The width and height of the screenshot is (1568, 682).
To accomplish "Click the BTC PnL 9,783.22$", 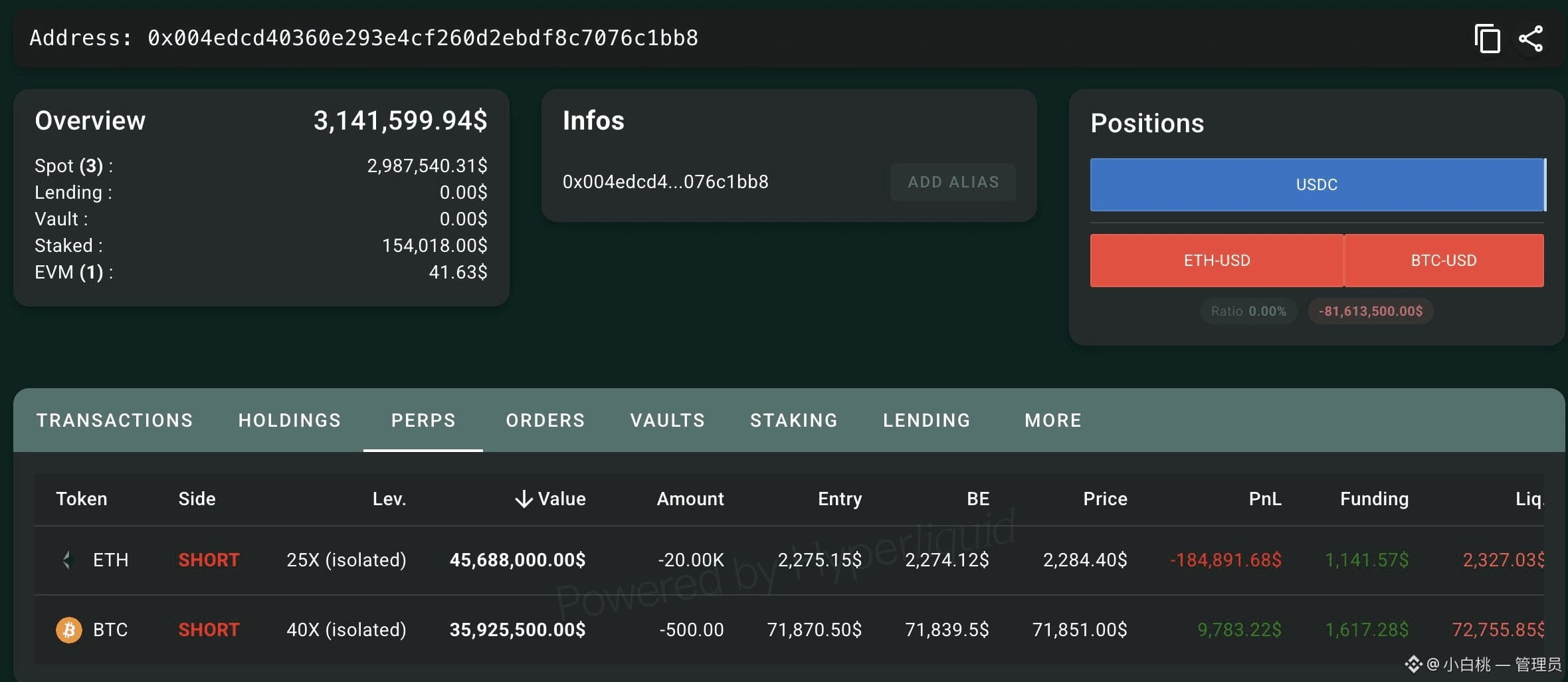I will coord(1239,629).
